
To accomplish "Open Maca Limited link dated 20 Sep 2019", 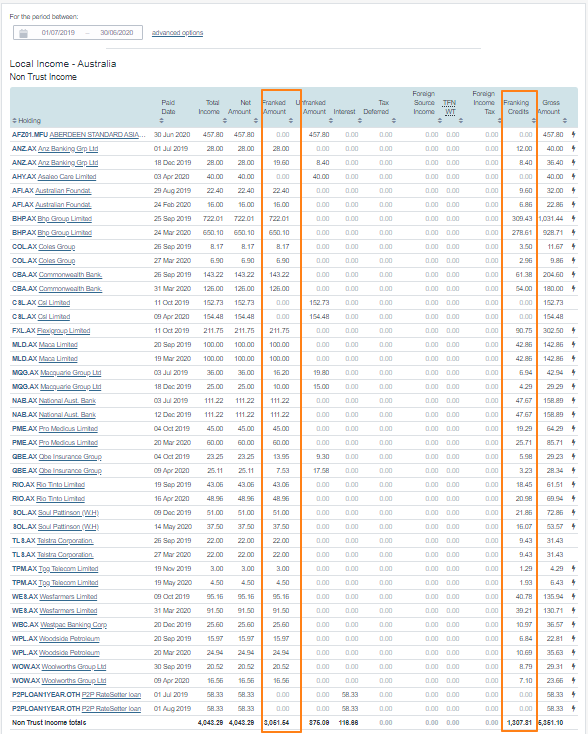I will (58, 345).
